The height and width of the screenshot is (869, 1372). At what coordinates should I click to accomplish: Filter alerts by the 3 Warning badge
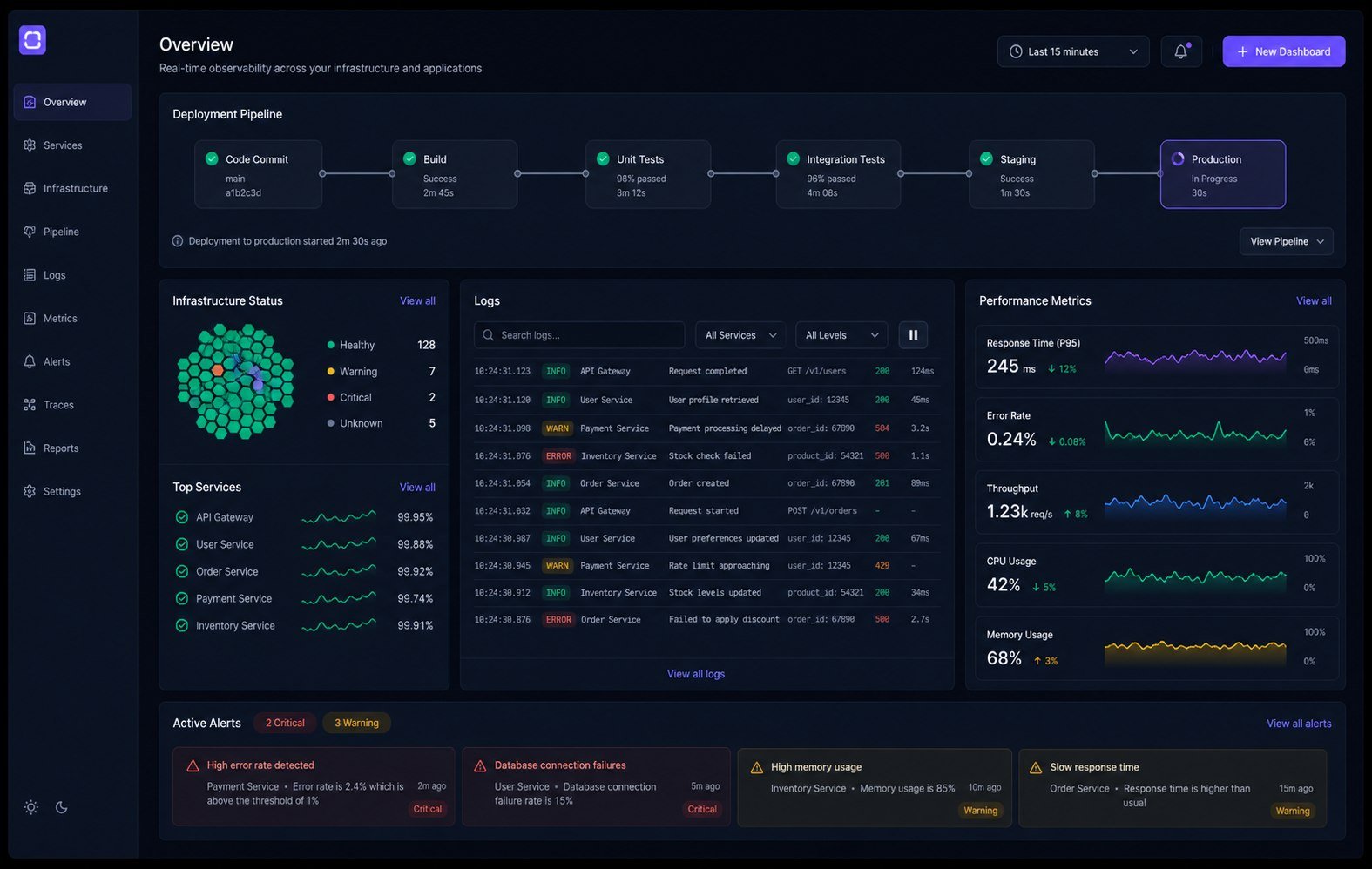tap(356, 723)
